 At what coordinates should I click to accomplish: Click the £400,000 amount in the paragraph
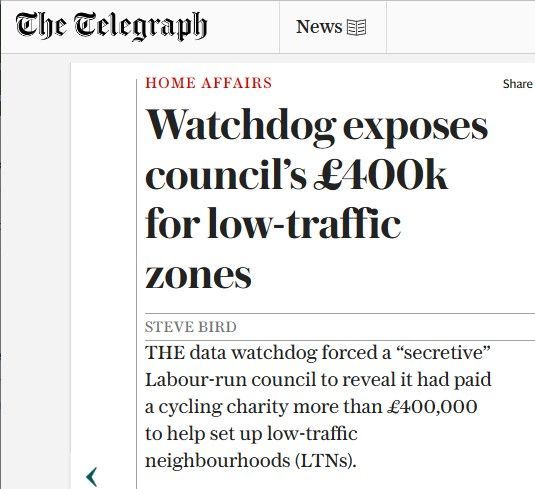pos(432,407)
